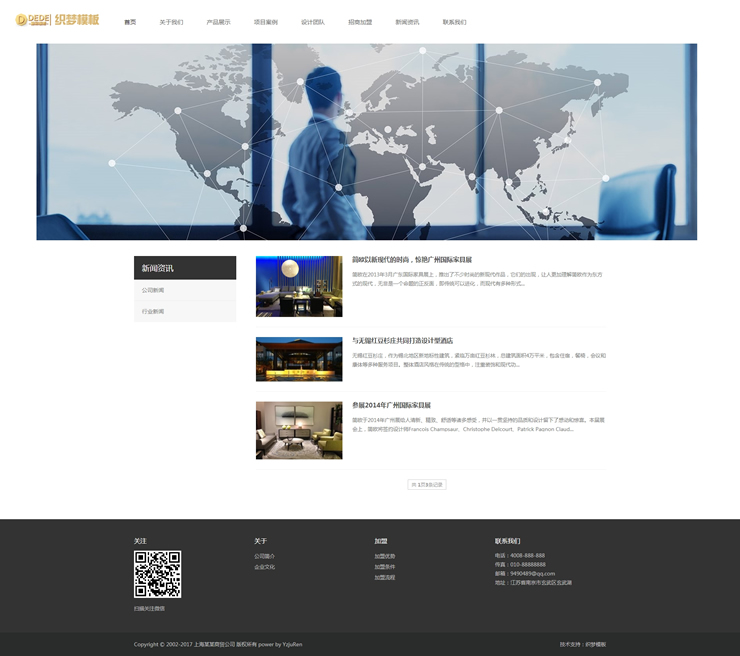Open 公司简介 footer link

[264, 556]
